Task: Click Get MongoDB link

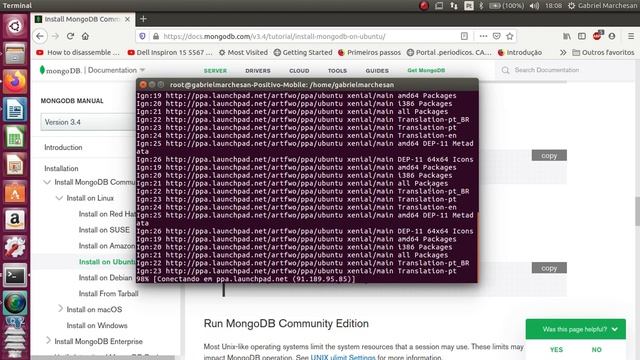Action: (x=426, y=70)
